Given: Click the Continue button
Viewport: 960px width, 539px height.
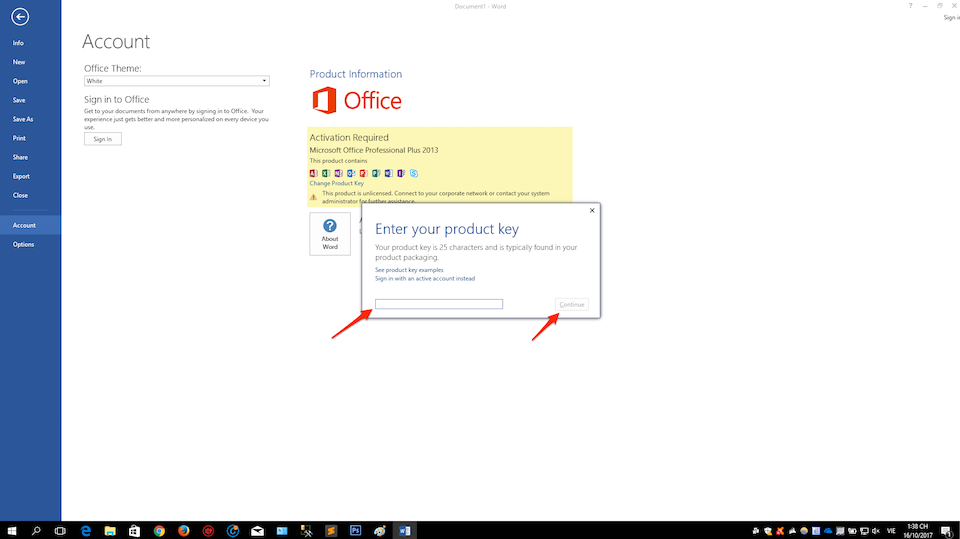Looking at the screenshot, I should pos(572,304).
